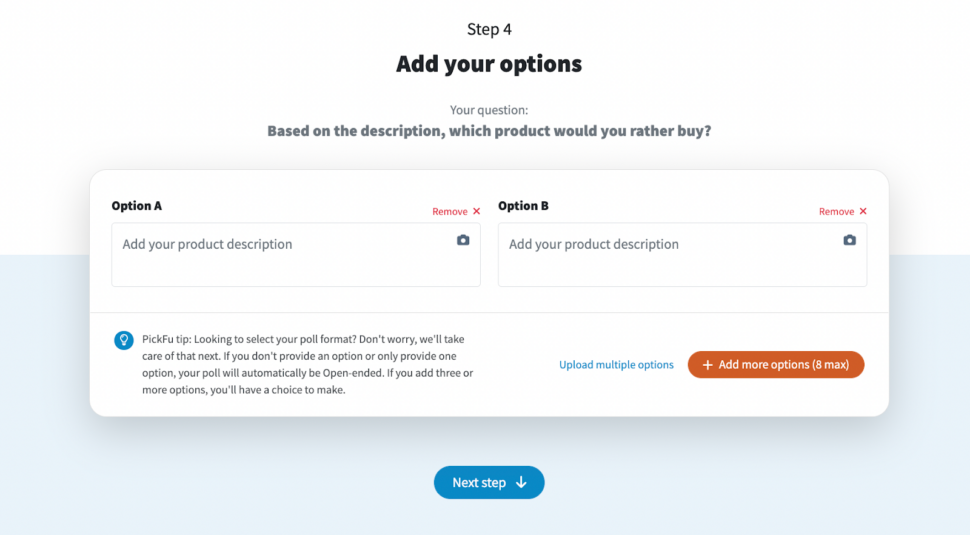The image size is (970, 535).
Task: Click the down arrow on Next step
Action: click(521, 483)
